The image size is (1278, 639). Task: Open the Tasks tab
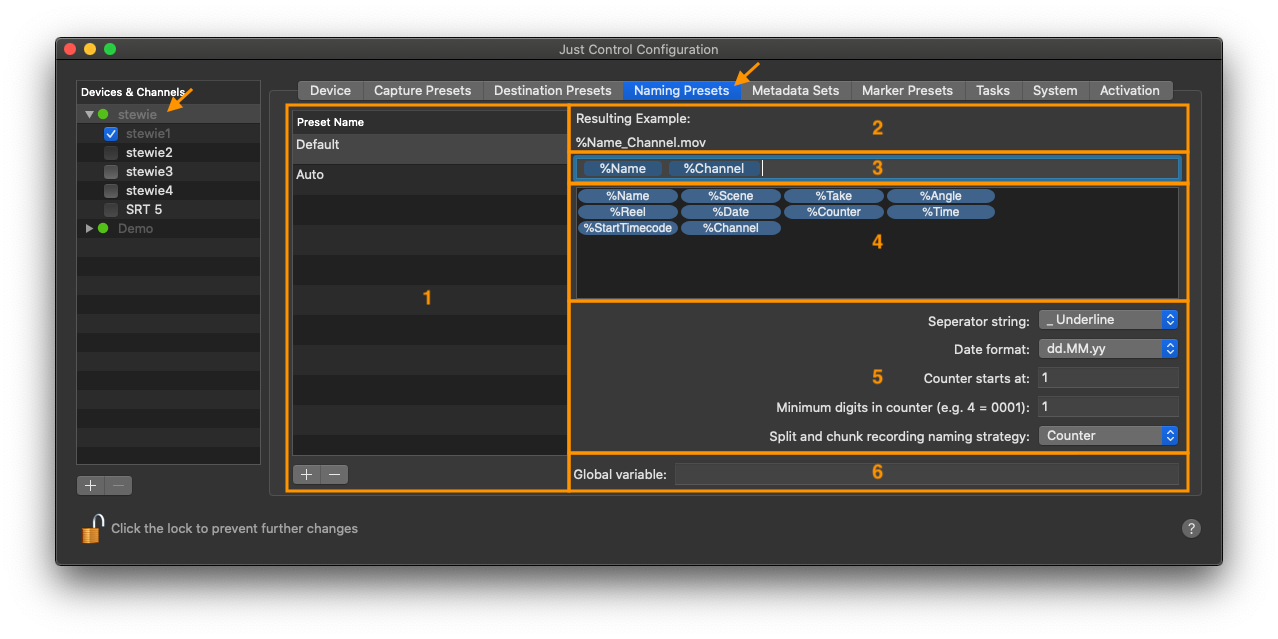click(x=993, y=90)
